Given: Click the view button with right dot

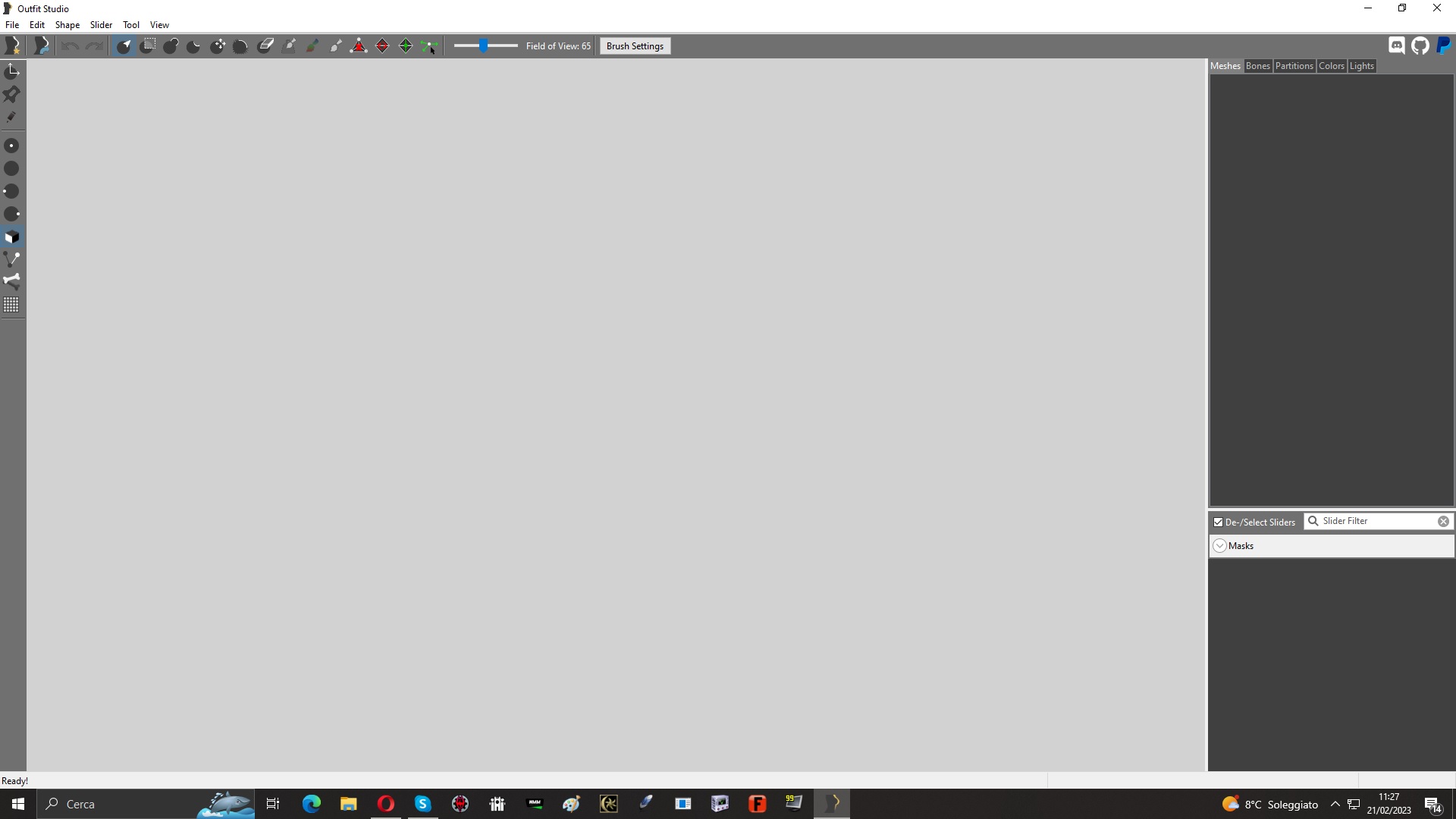Looking at the screenshot, I should click(12, 214).
